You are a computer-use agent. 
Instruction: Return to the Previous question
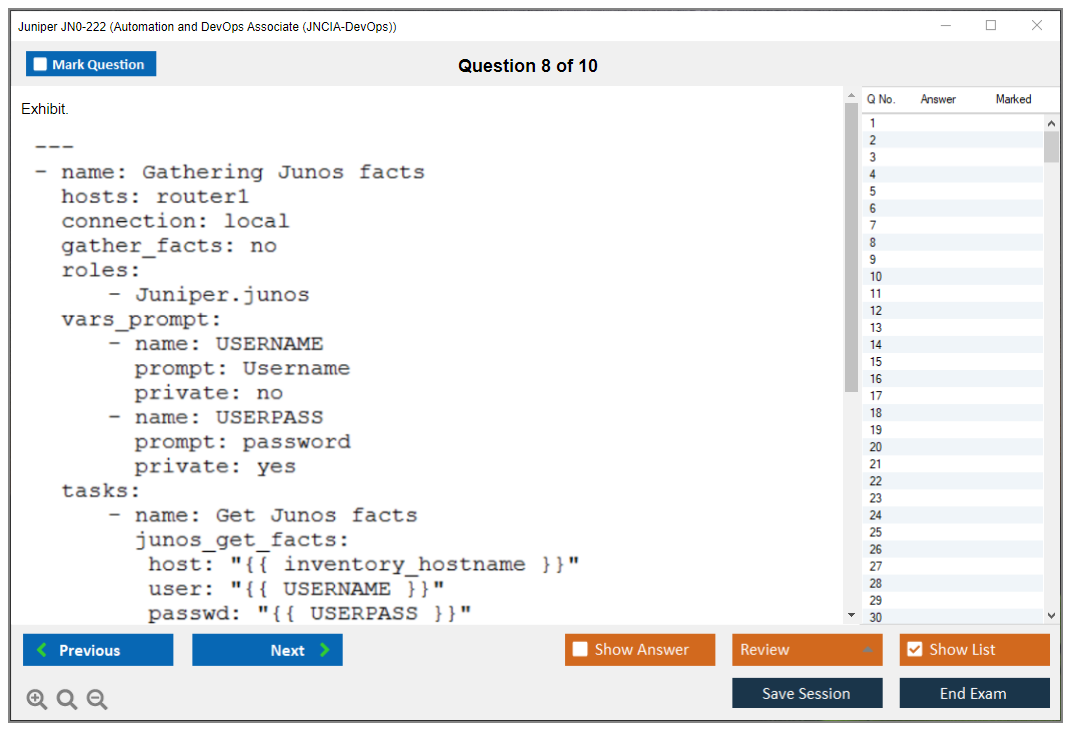pyautogui.click(x=98, y=650)
